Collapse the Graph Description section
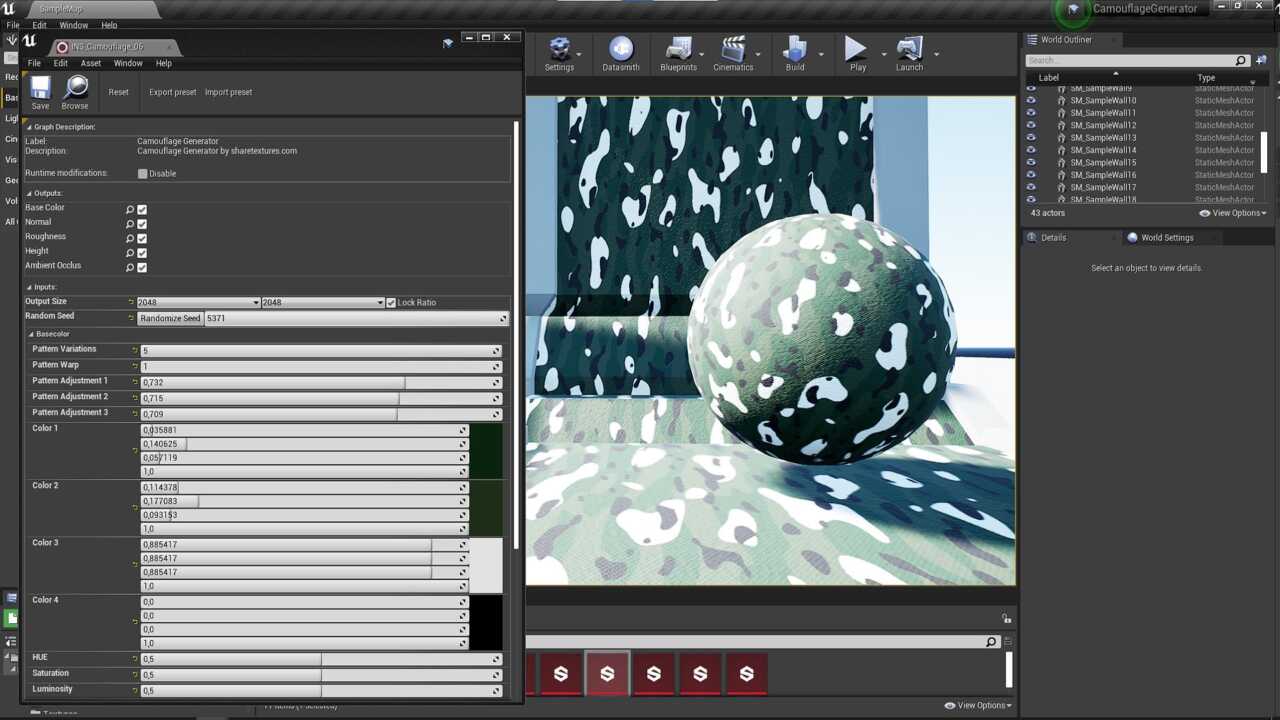The image size is (1280, 720). [x=29, y=127]
